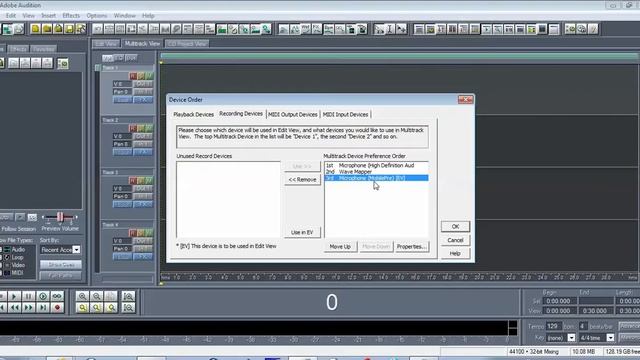Screen dimensions: 640x360
Task: Switch to Playback Devices tab
Action: point(193,115)
